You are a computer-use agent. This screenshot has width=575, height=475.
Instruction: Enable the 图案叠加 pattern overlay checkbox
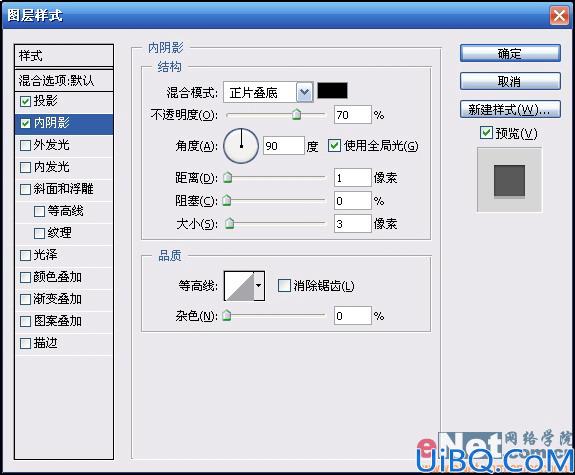pyautogui.click(x=25, y=322)
